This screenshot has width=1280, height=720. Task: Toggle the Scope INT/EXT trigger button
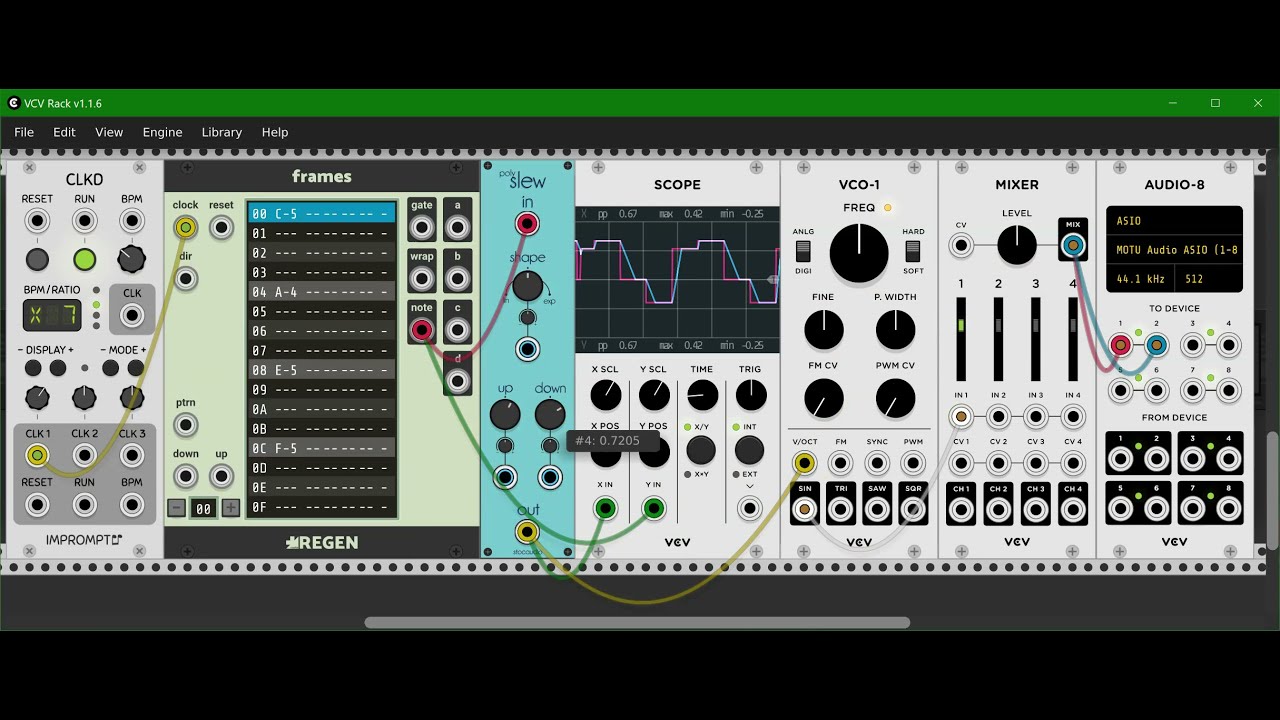pos(749,450)
